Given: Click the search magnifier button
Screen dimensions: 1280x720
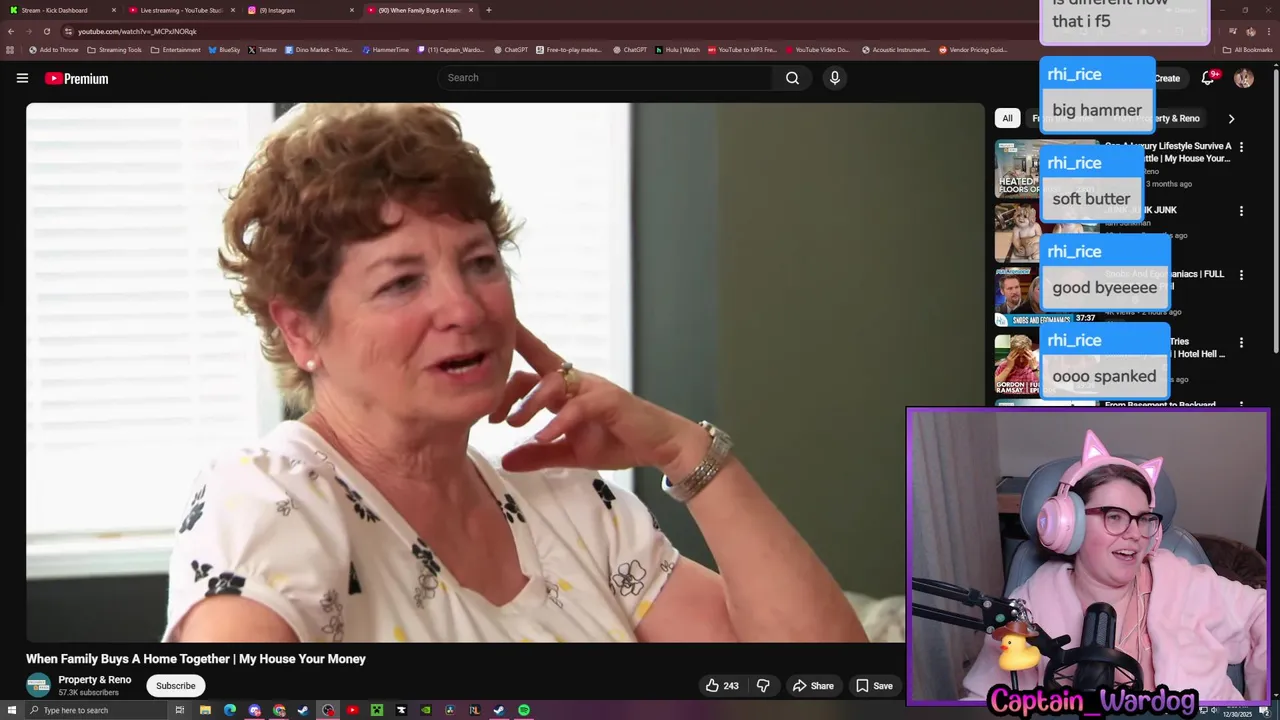Looking at the screenshot, I should tap(792, 78).
